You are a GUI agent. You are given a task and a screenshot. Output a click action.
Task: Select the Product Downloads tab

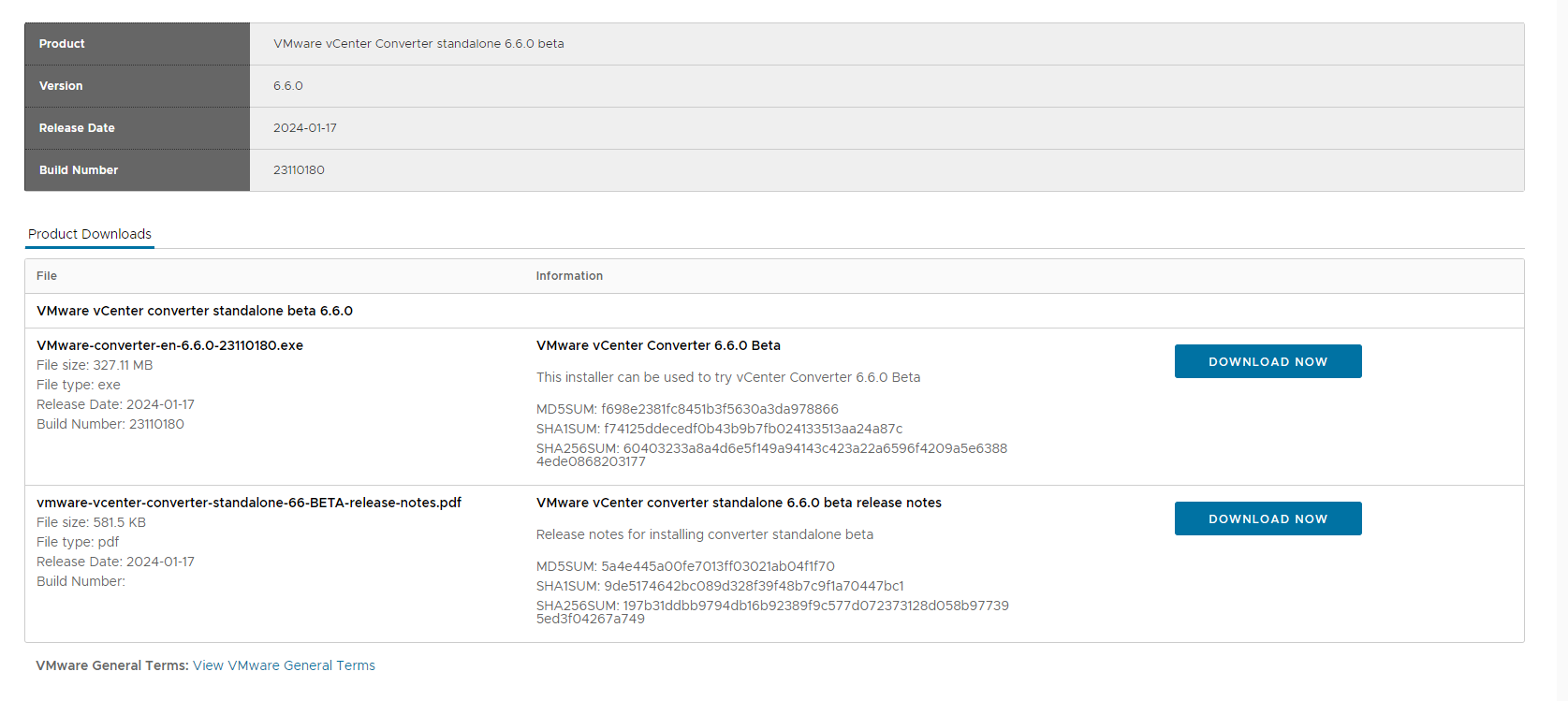point(90,234)
